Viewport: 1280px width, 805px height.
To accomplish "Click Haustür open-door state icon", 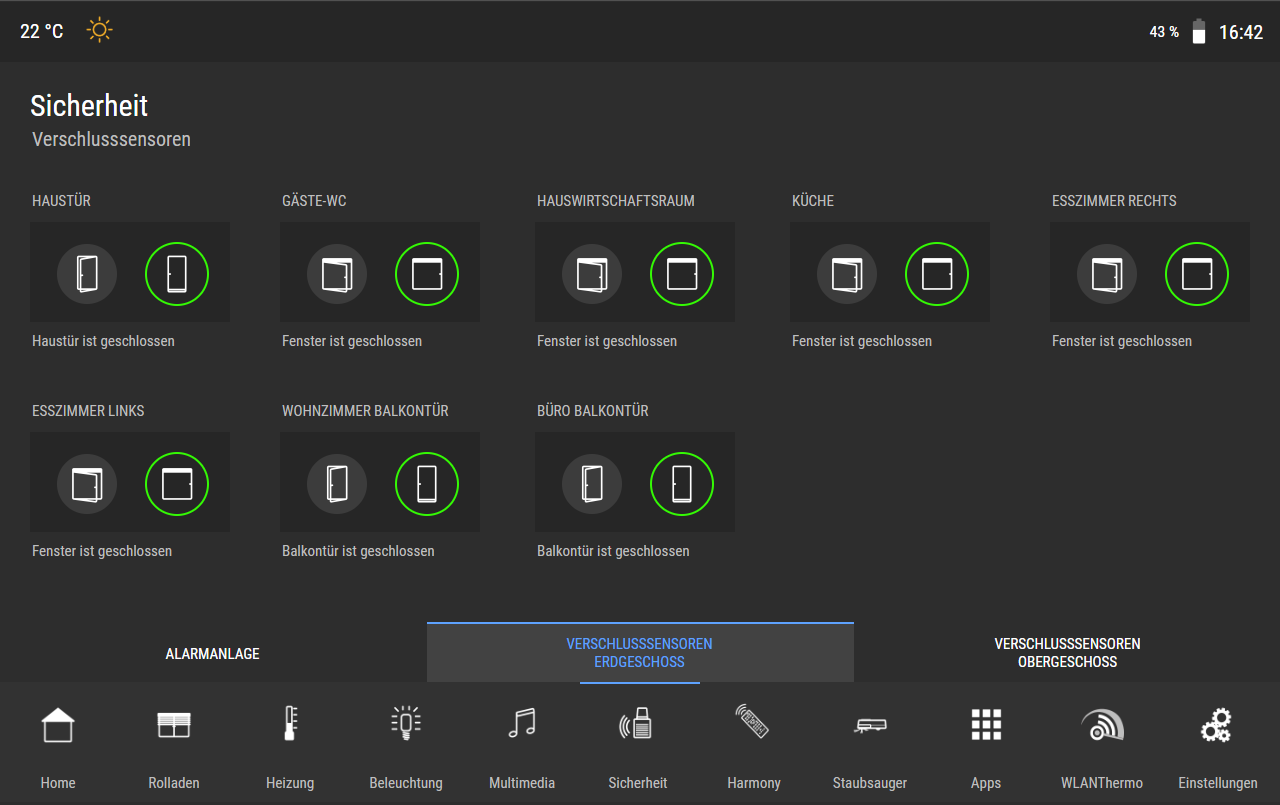I will [x=87, y=274].
